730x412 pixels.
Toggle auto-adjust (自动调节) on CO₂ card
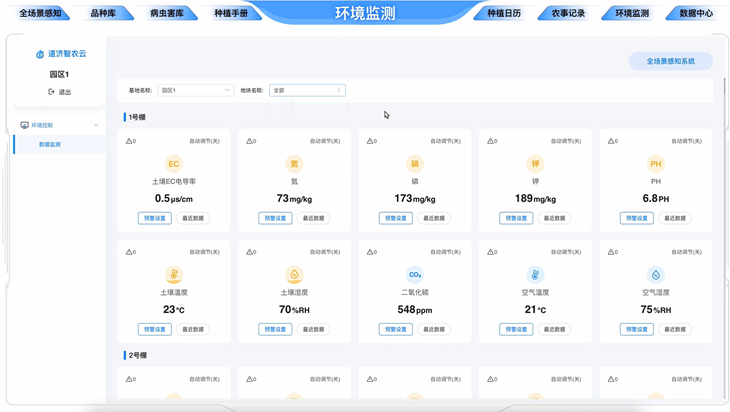(446, 252)
